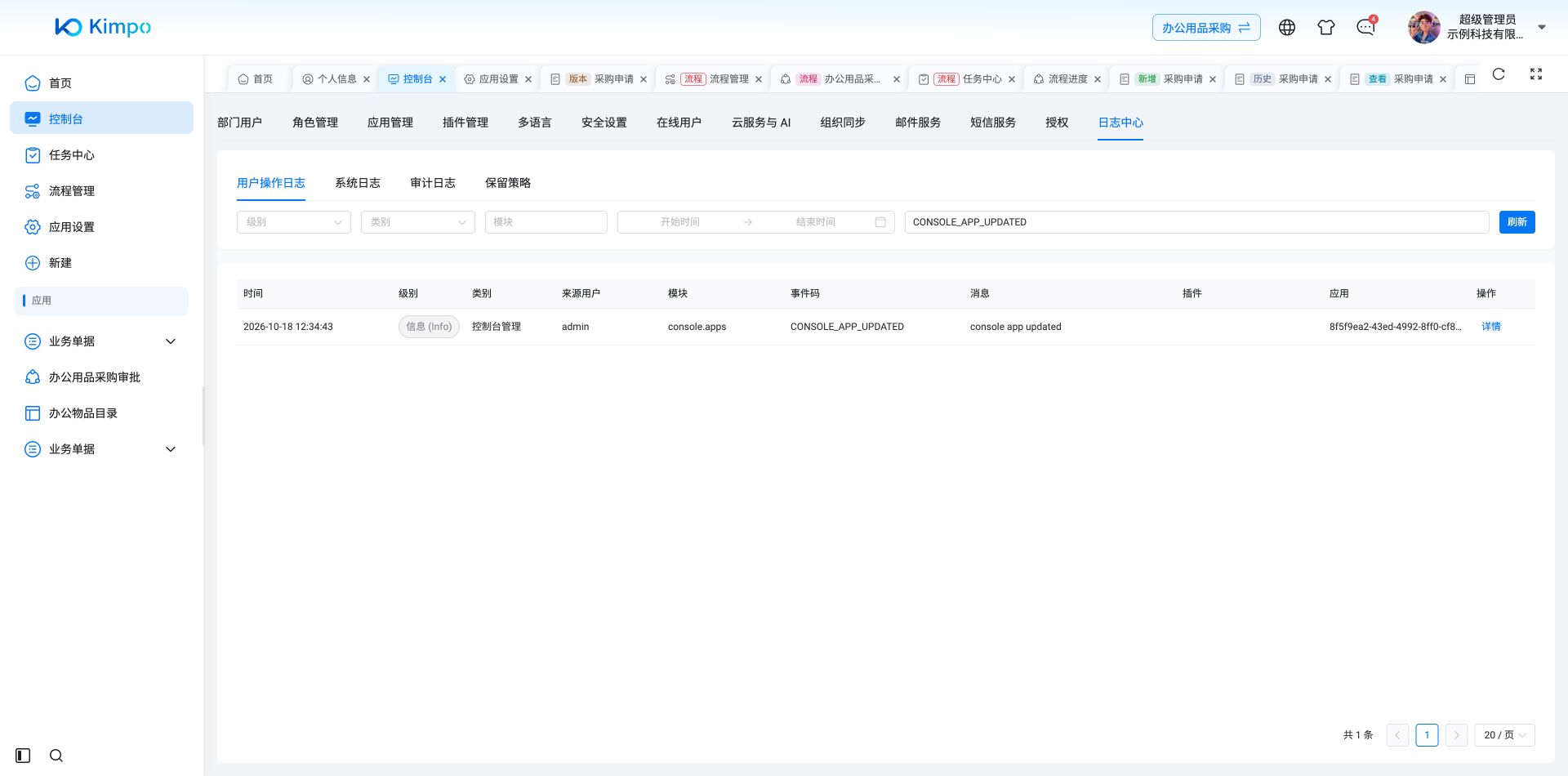The height and width of the screenshot is (776, 1568).
Task: Click the CONSOLE_APP_UPDATED search field
Action: pos(1196,222)
